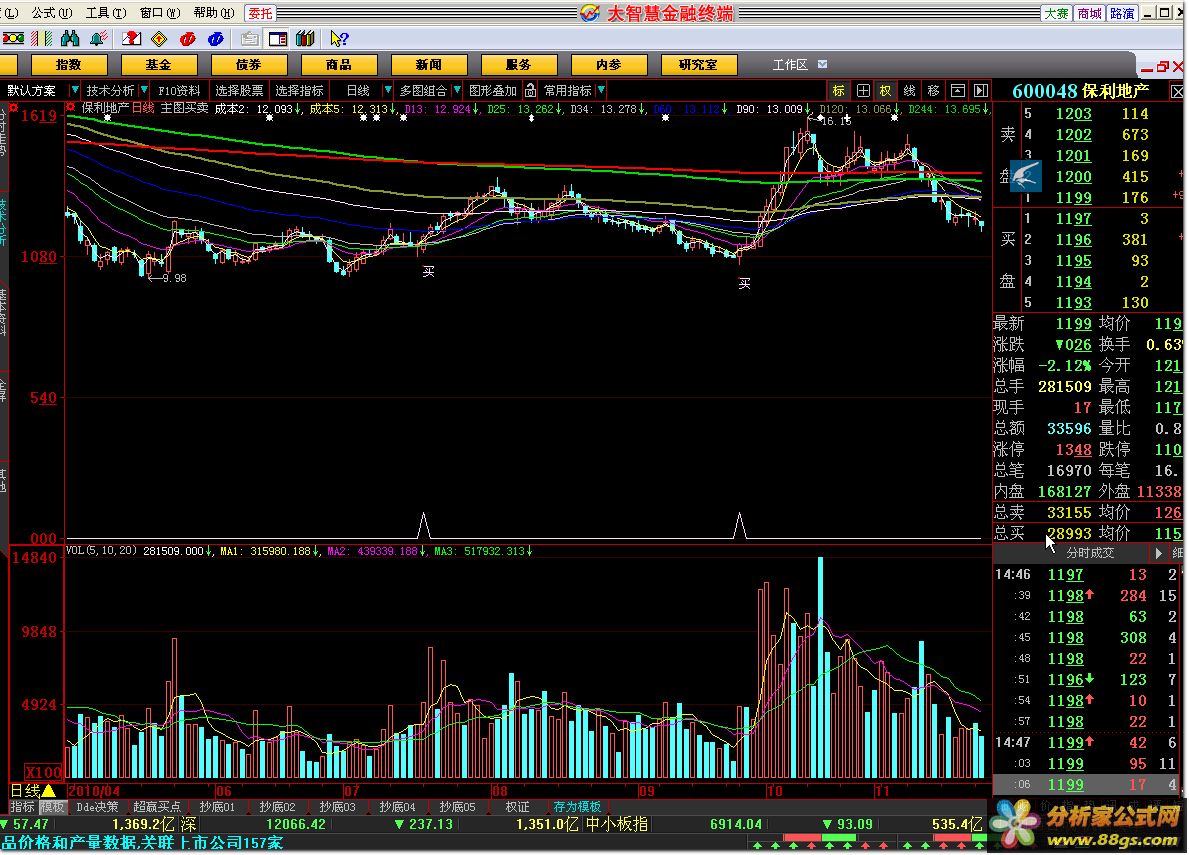Select the 权证 tab
Screen dimensions: 1189x855
point(517,807)
